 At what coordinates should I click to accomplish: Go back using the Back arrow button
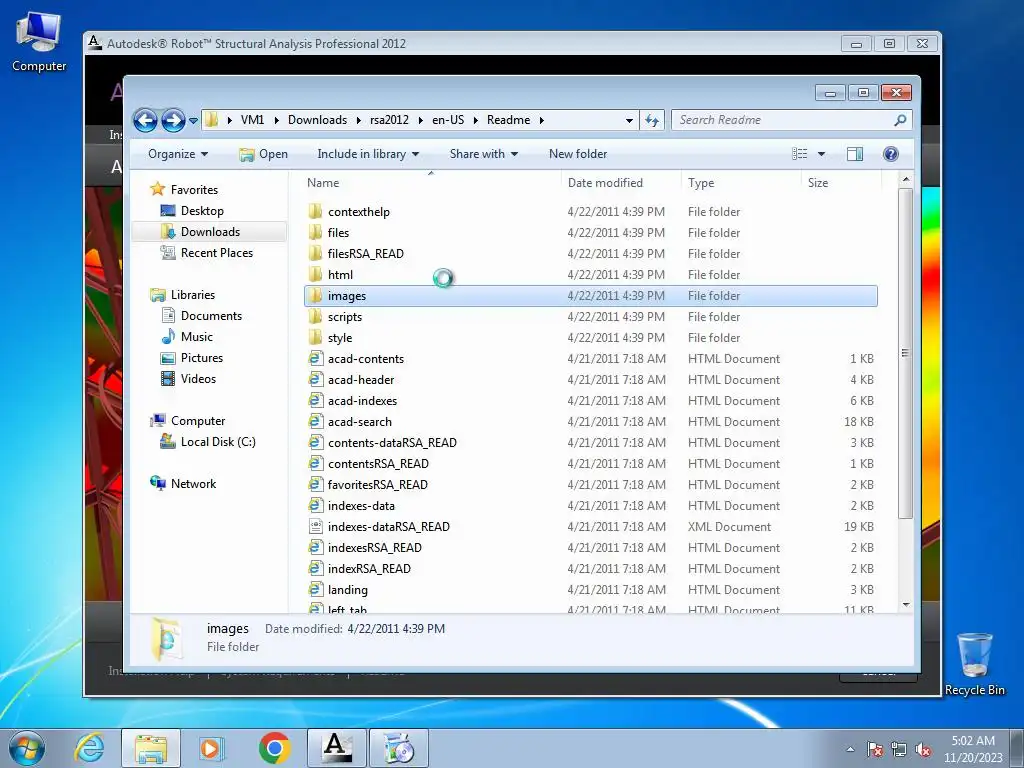[145, 120]
